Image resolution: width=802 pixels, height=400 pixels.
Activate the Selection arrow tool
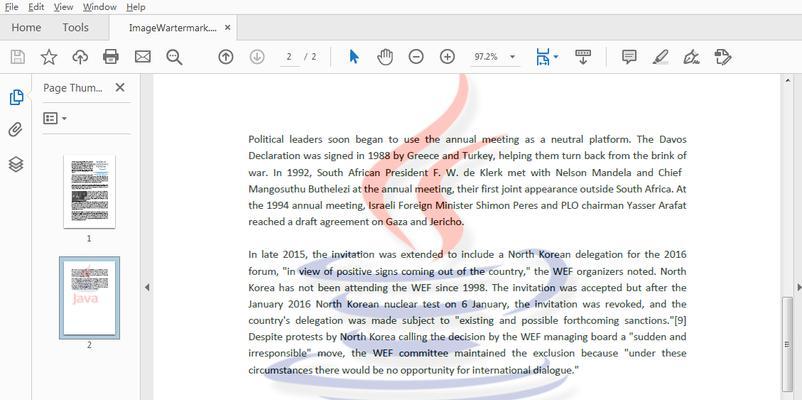point(354,56)
